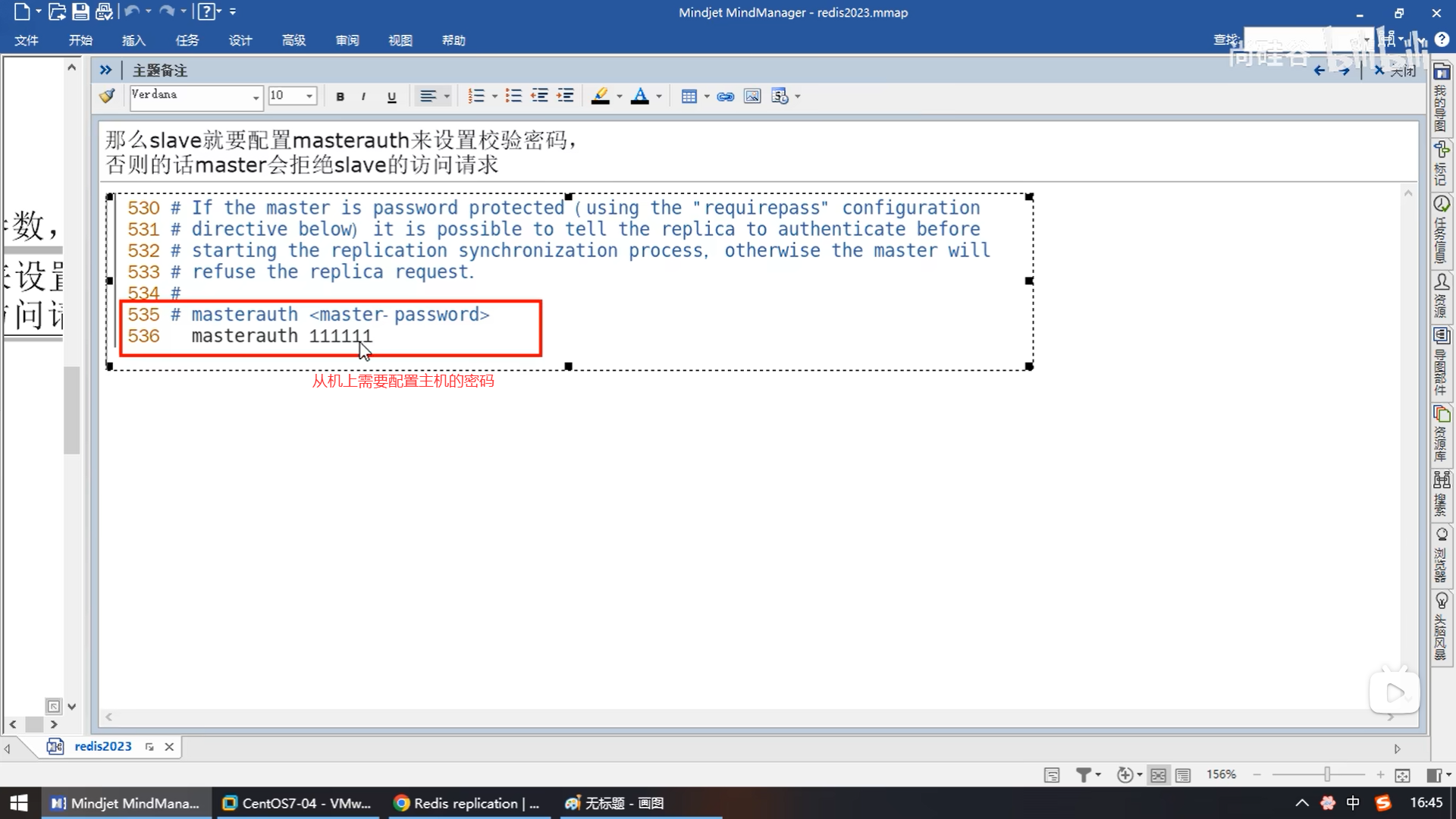Toggle bold formatting in notes toolbar

340,96
